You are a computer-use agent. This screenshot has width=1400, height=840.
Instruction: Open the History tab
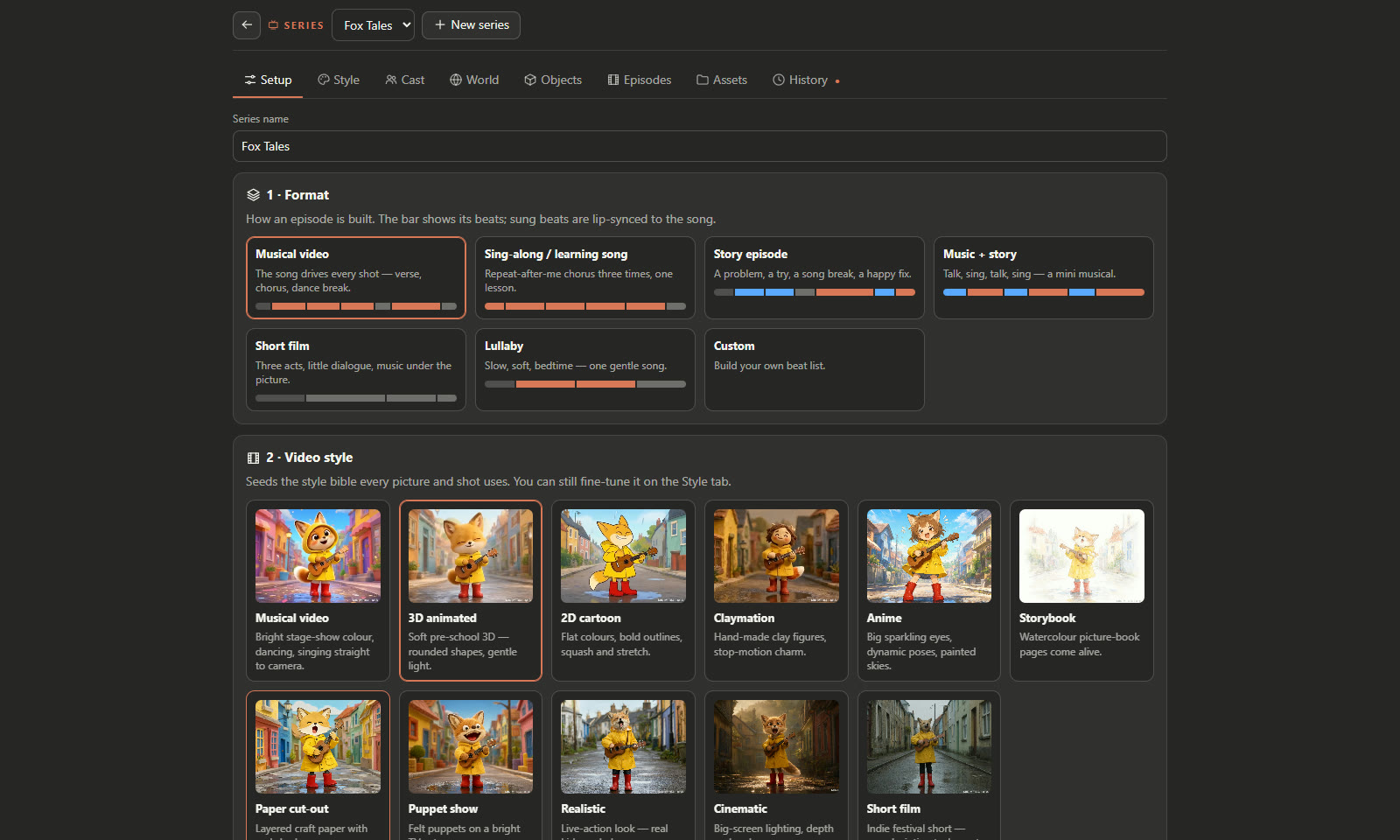tap(806, 80)
